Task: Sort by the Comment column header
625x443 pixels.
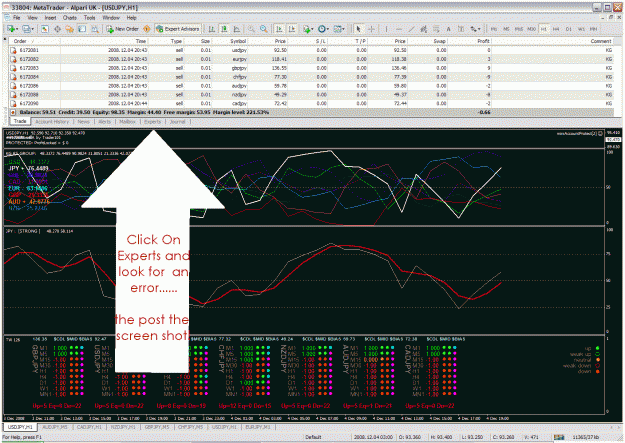Action: tap(553, 41)
